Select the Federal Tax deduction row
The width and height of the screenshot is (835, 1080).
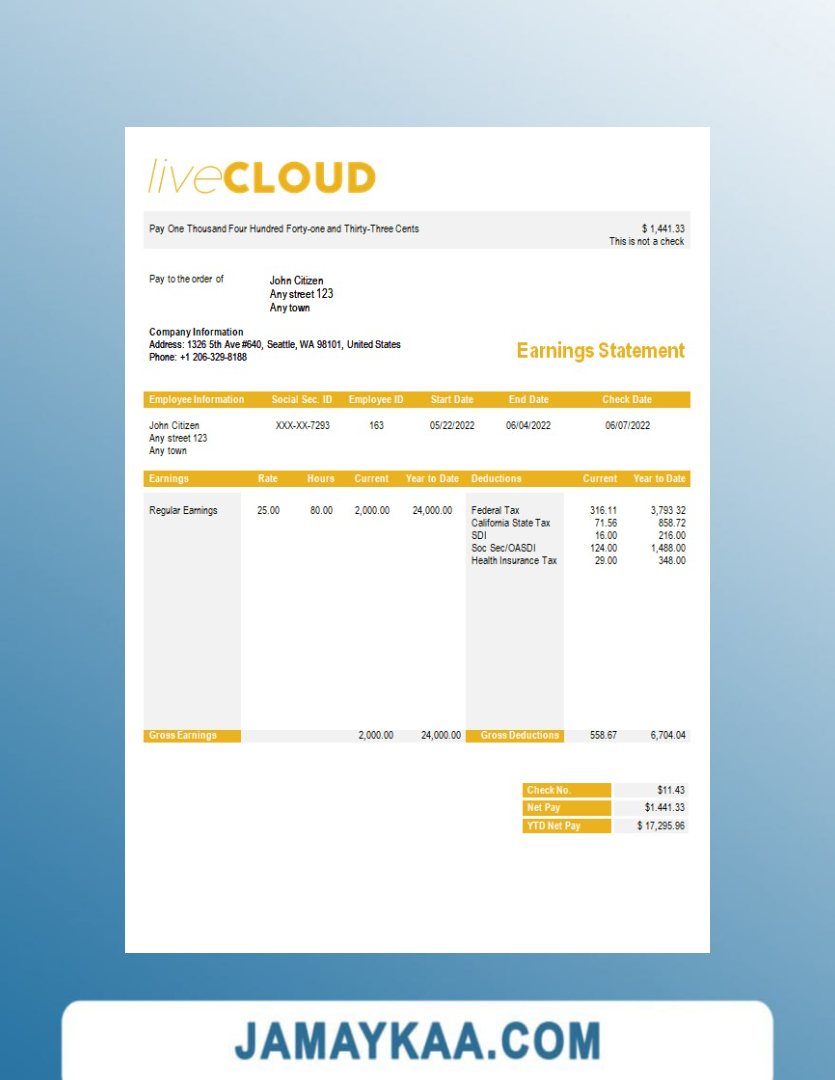click(x=495, y=511)
